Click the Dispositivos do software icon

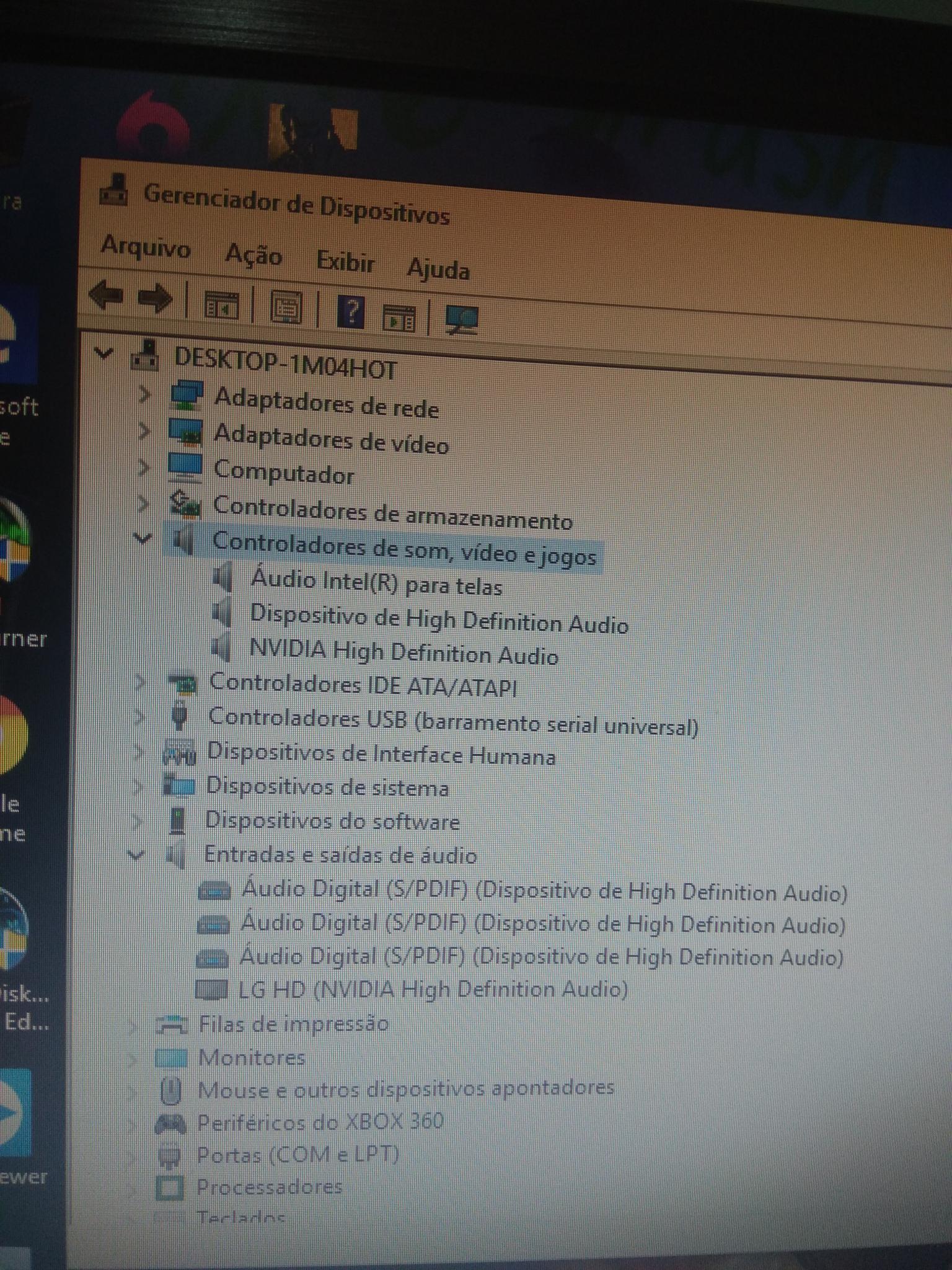[177, 820]
